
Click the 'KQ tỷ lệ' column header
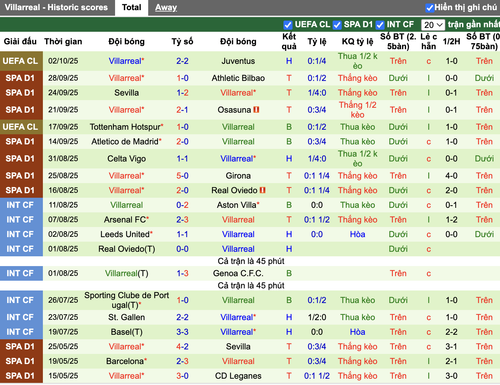point(357,42)
